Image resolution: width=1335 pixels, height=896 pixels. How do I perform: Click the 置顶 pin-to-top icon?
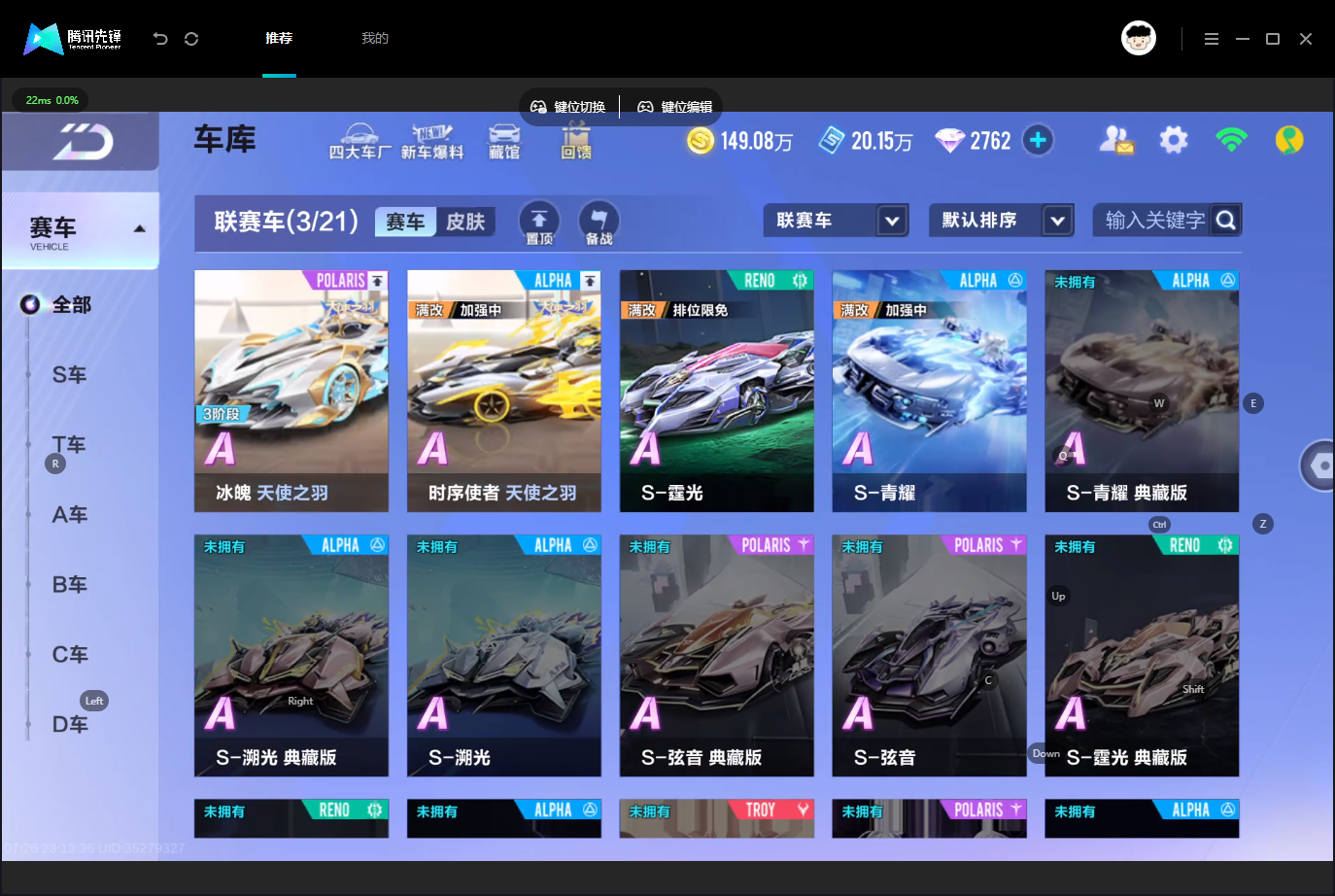(539, 223)
